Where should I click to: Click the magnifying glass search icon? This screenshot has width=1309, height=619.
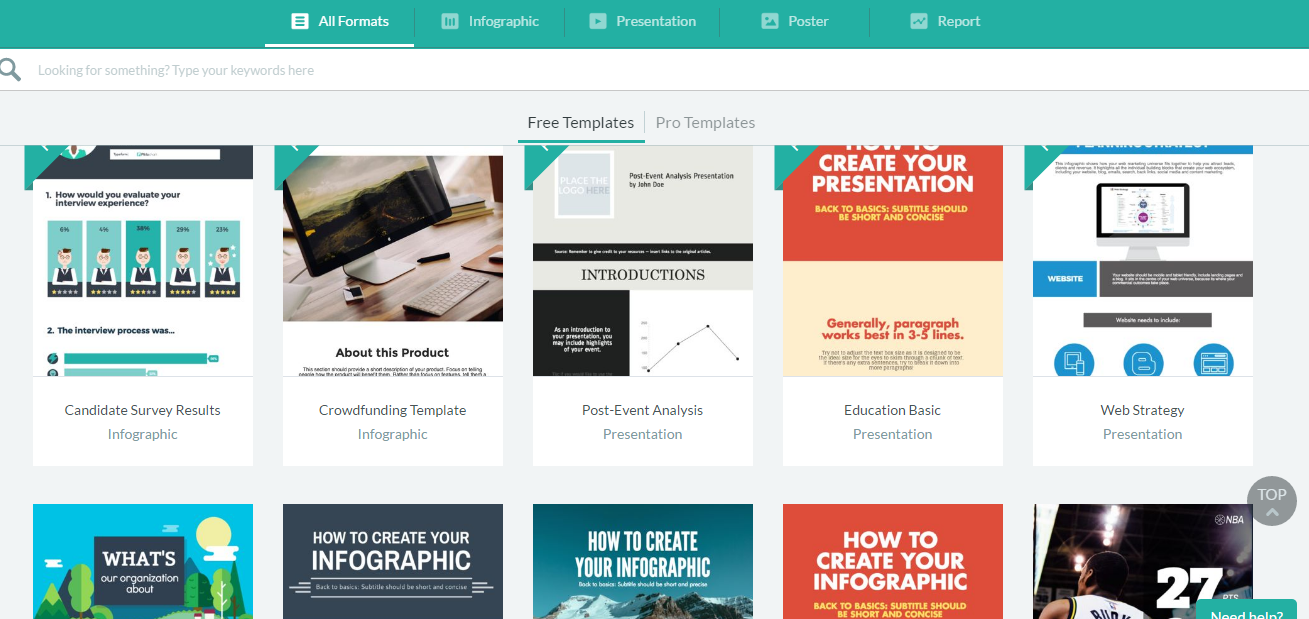point(9,70)
